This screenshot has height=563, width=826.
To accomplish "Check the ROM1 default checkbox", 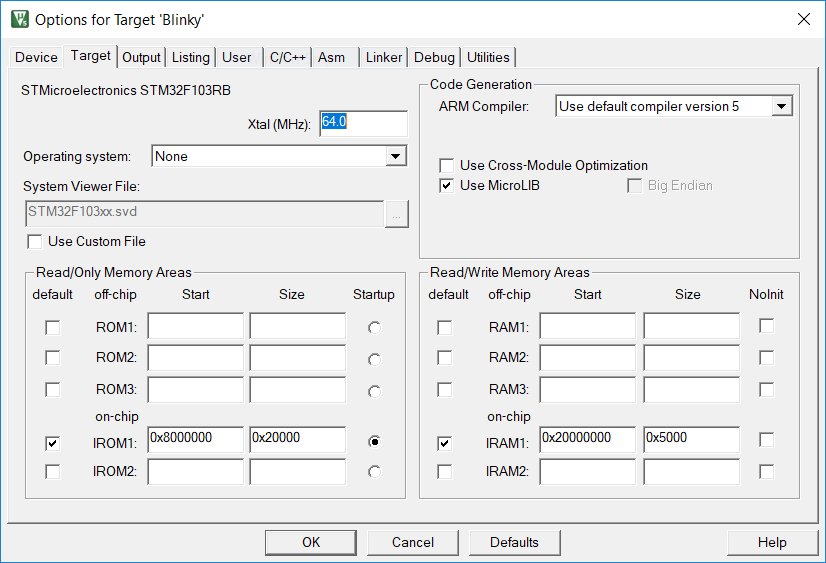I will (53, 328).
